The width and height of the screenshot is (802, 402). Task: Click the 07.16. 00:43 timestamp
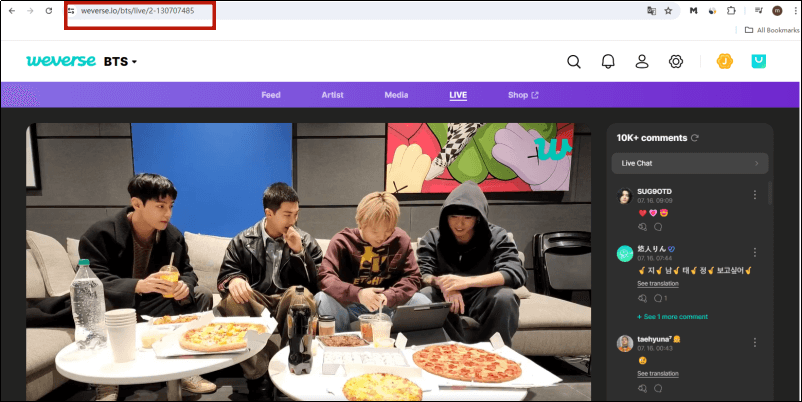click(655, 348)
